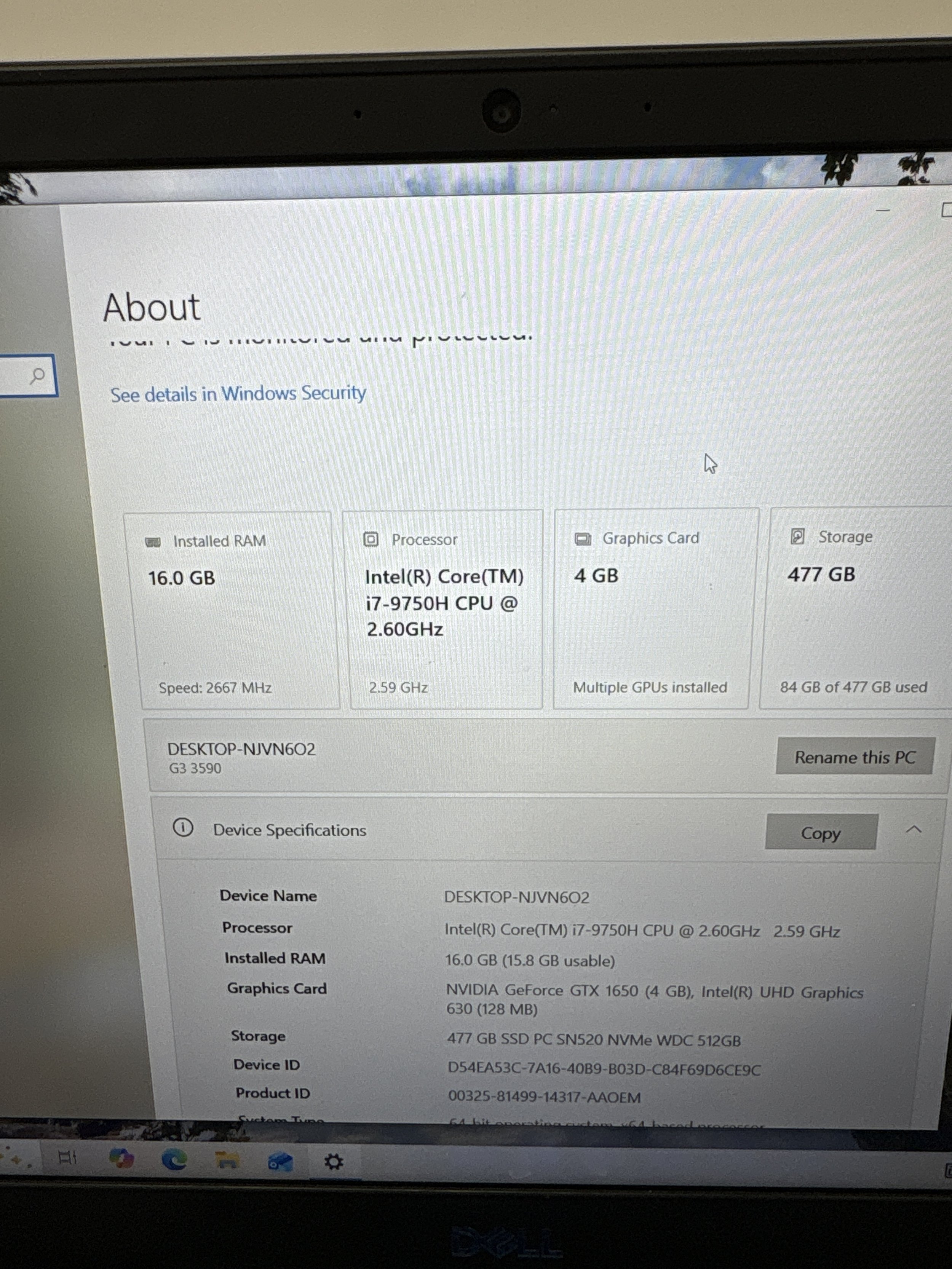Open Task View from the taskbar
This screenshot has width=952, height=1269.
[x=67, y=1158]
